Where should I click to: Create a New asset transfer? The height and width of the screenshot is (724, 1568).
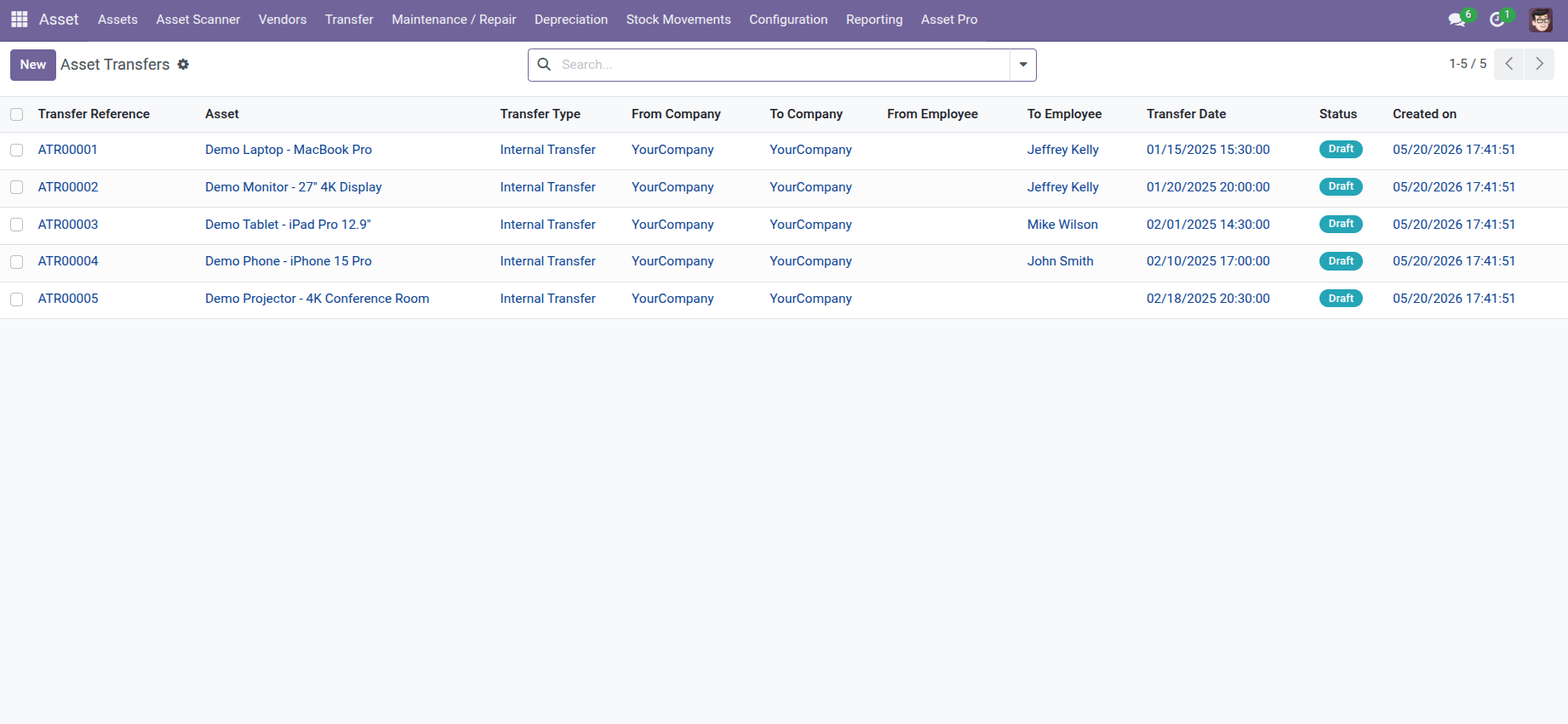pos(33,65)
